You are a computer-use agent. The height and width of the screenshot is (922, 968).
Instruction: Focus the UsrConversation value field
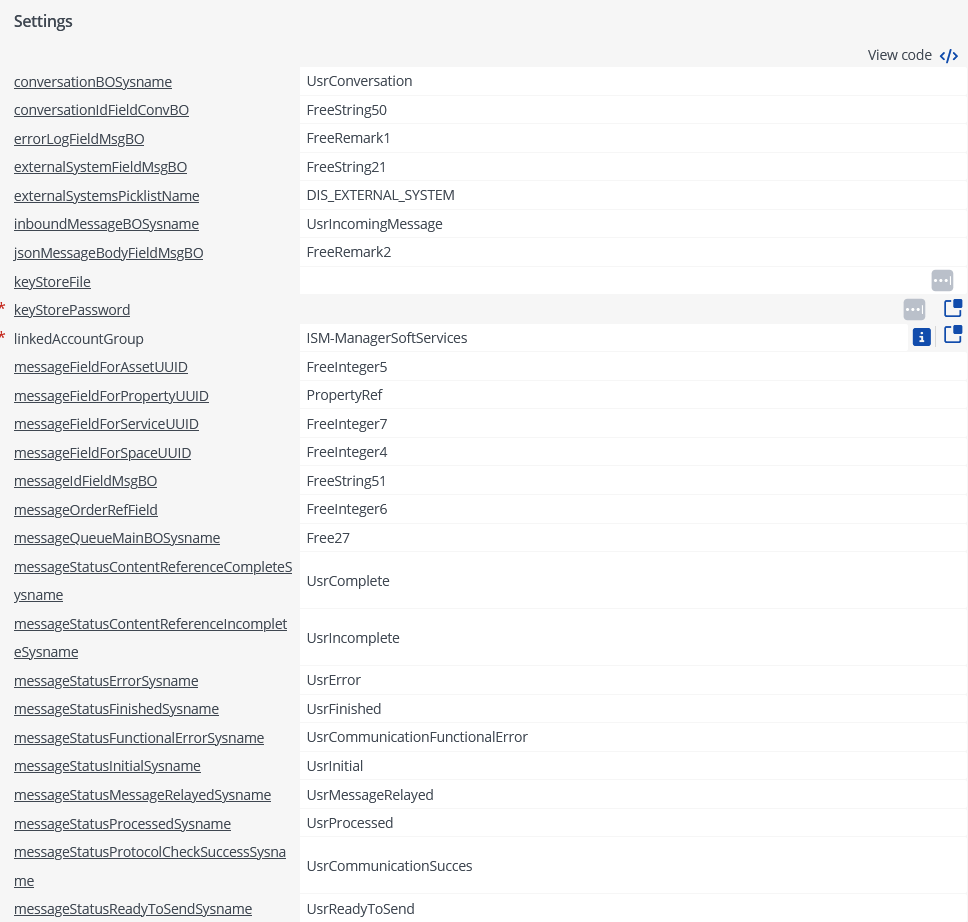tap(633, 81)
